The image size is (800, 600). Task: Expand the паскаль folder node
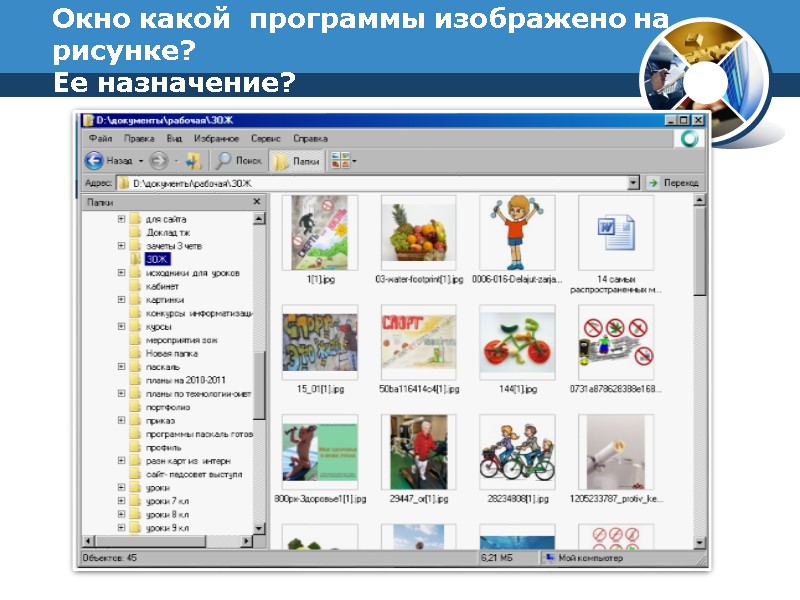122,368
